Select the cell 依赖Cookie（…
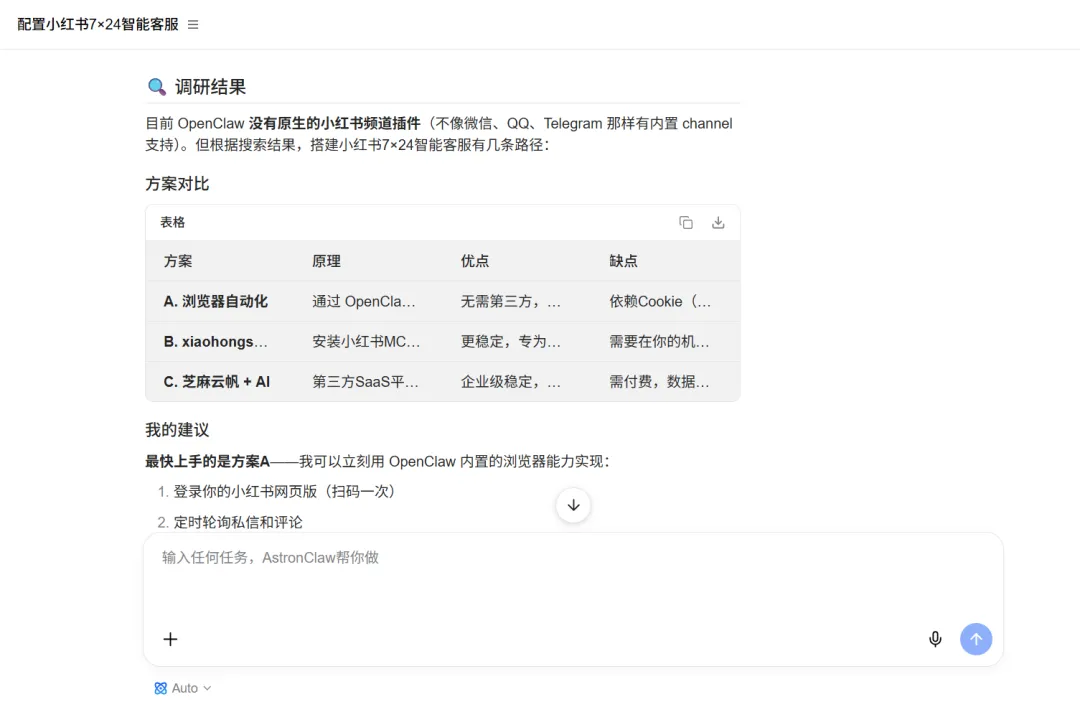Viewport: 1080px width, 707px height. coord(660,301)
